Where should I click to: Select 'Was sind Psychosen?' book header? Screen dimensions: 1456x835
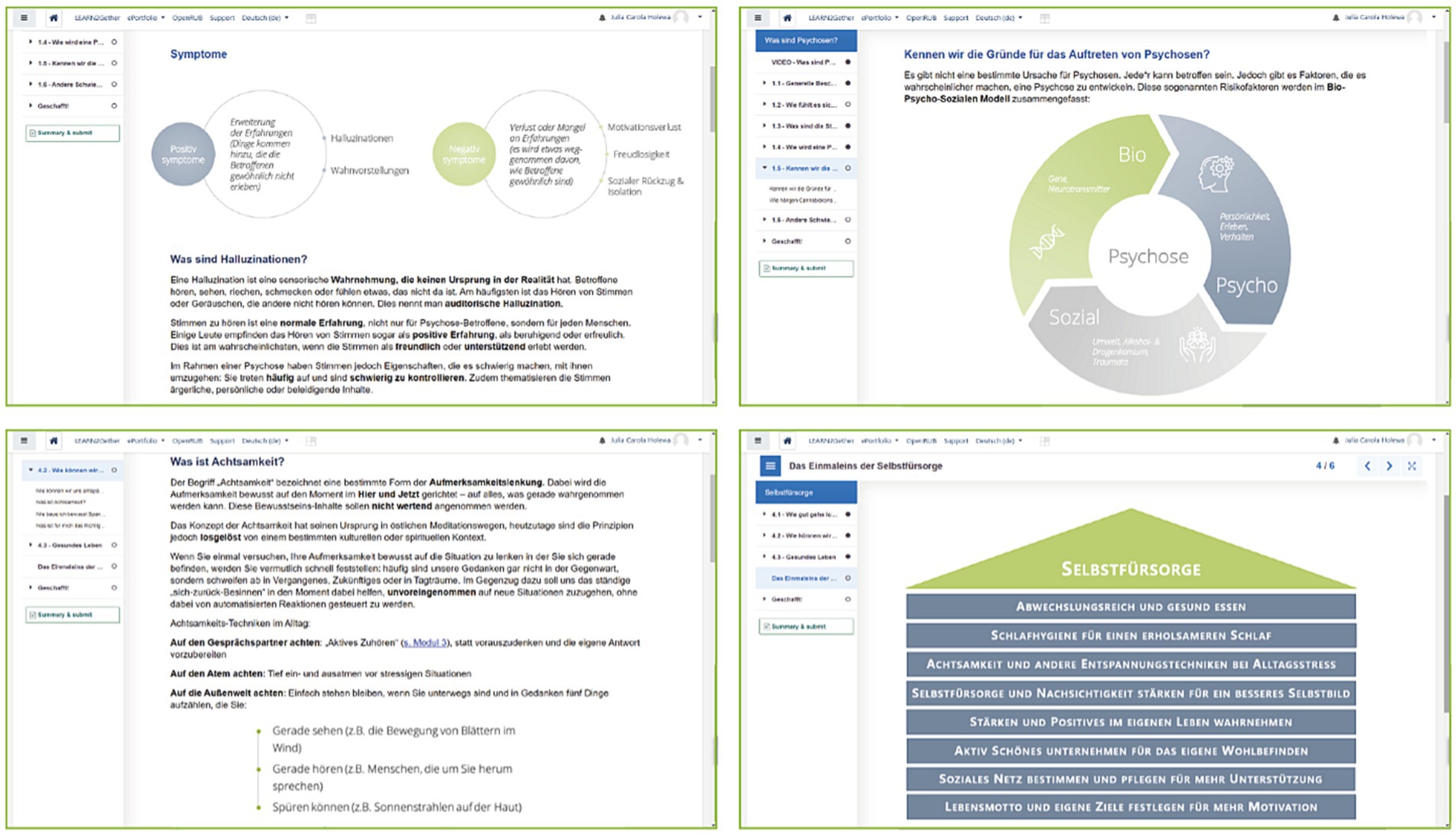pos(806,41)
